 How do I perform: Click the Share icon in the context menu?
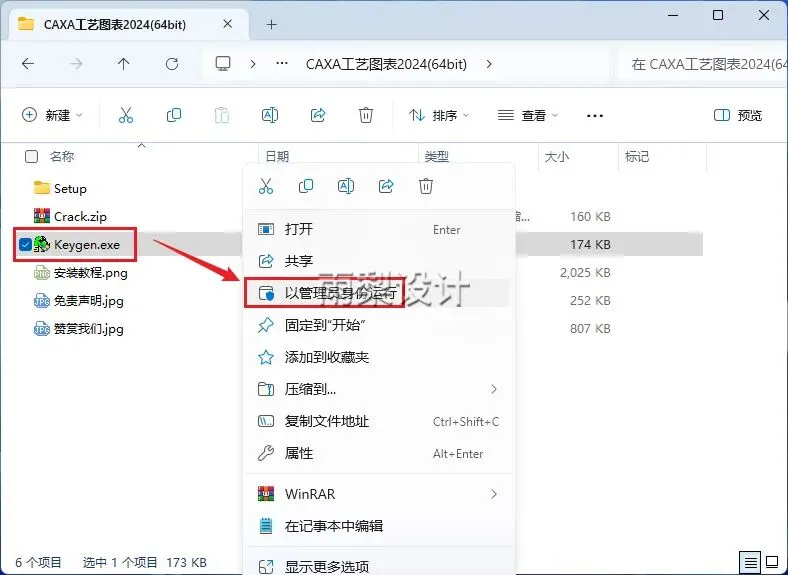tap(385, 186)
